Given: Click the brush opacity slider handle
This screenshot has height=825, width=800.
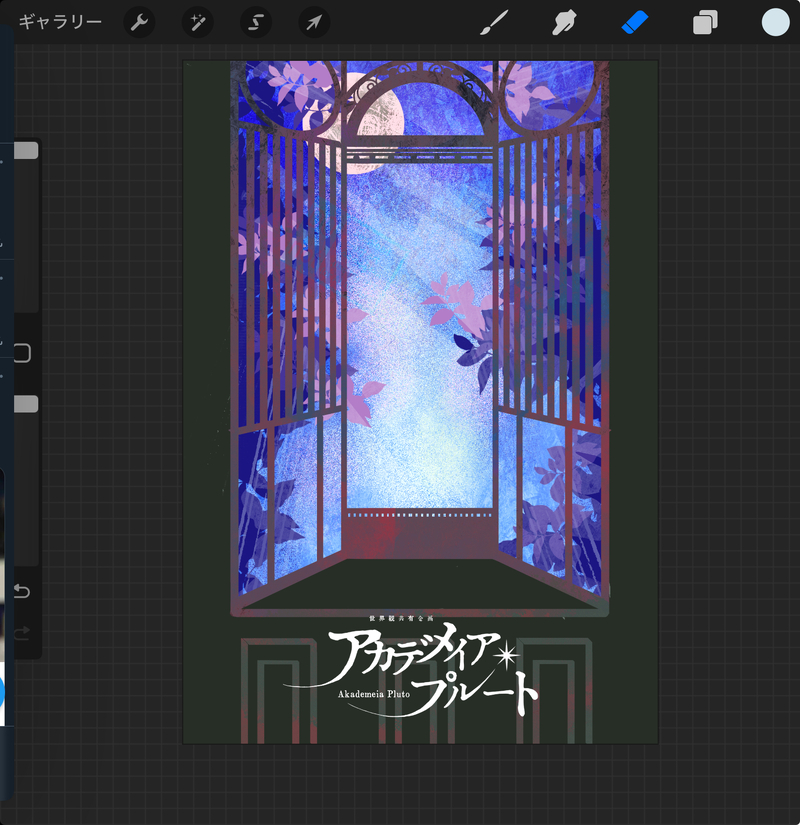Looking at the screenshot, I should (26, 404).
